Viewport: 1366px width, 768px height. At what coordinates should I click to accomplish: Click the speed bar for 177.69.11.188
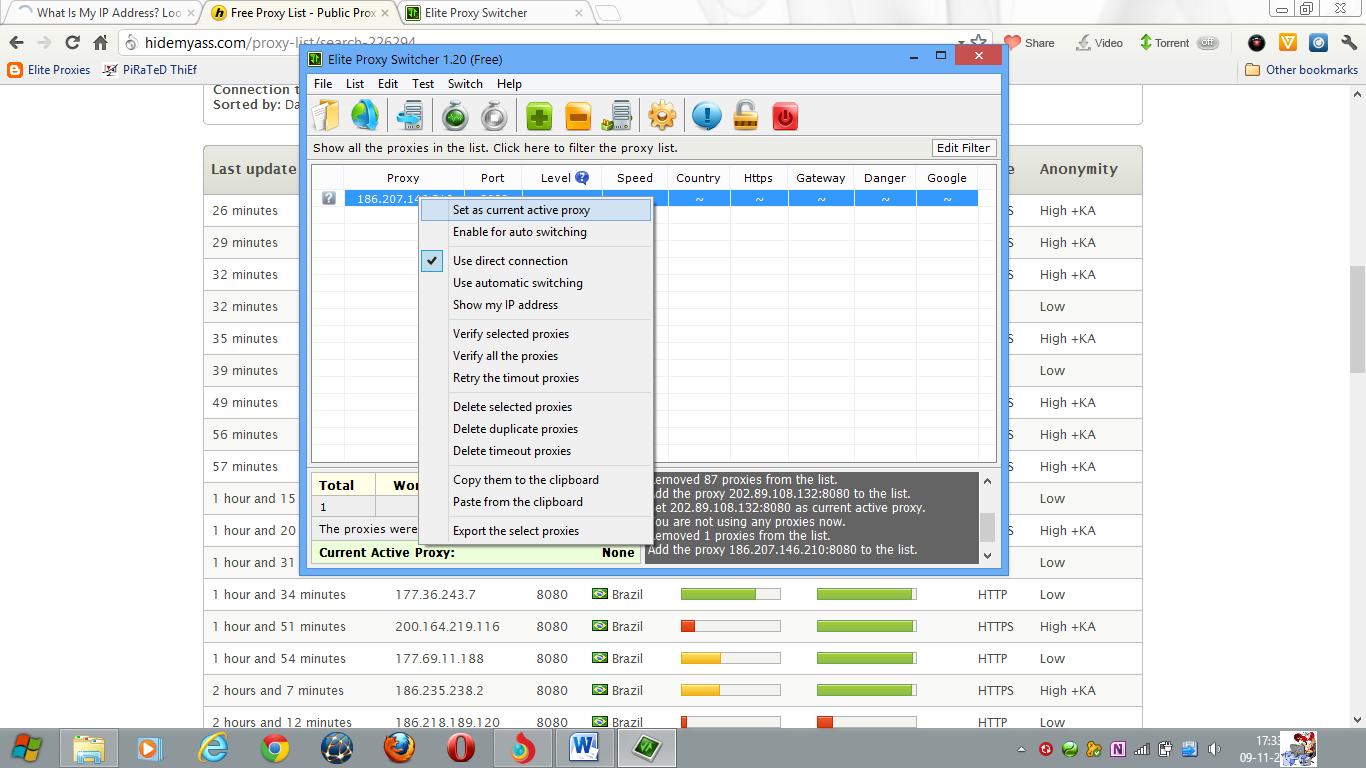[730, 658]
